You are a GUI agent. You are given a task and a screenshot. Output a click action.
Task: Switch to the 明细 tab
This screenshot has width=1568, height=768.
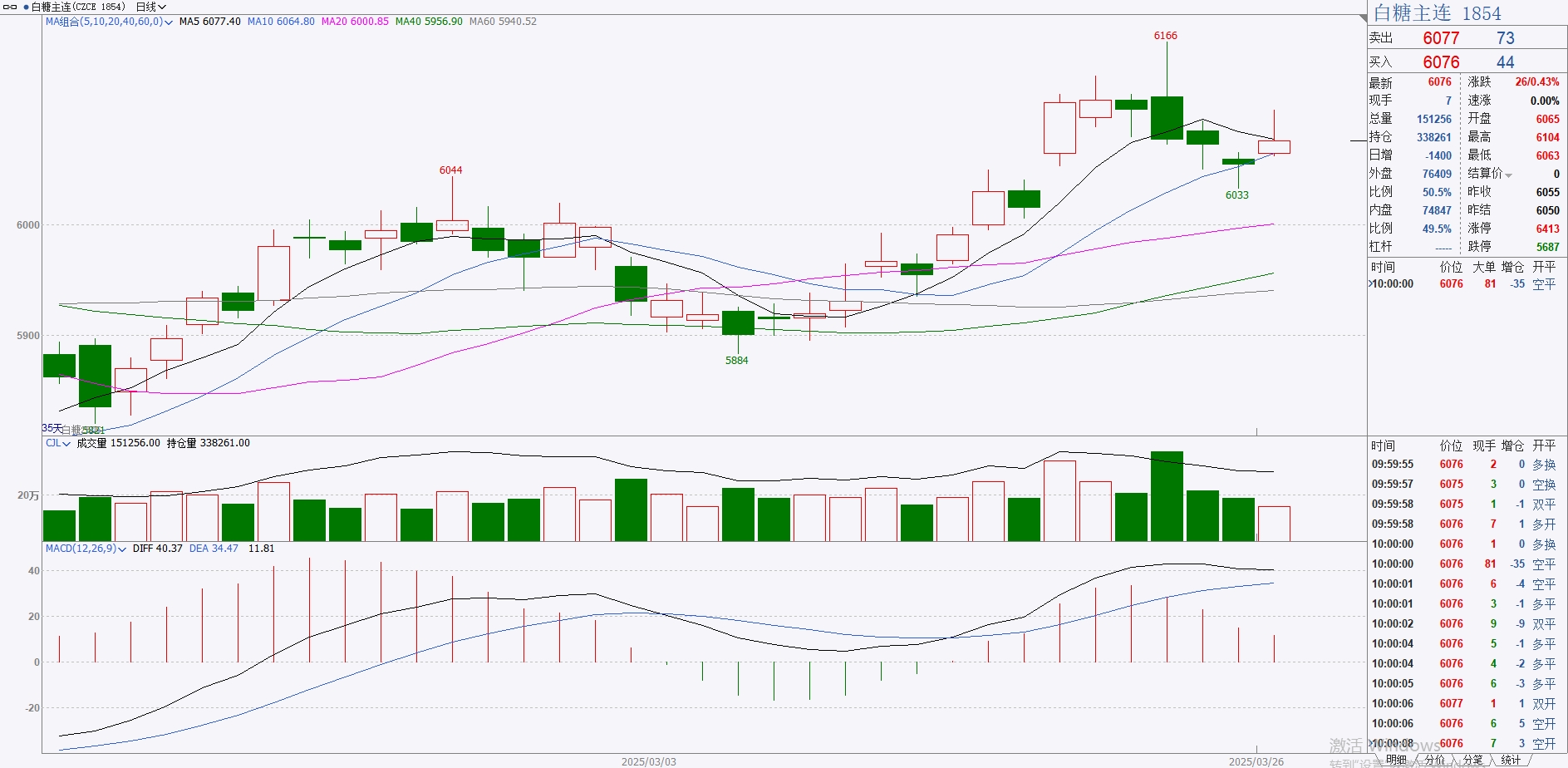click(1396, 760)
